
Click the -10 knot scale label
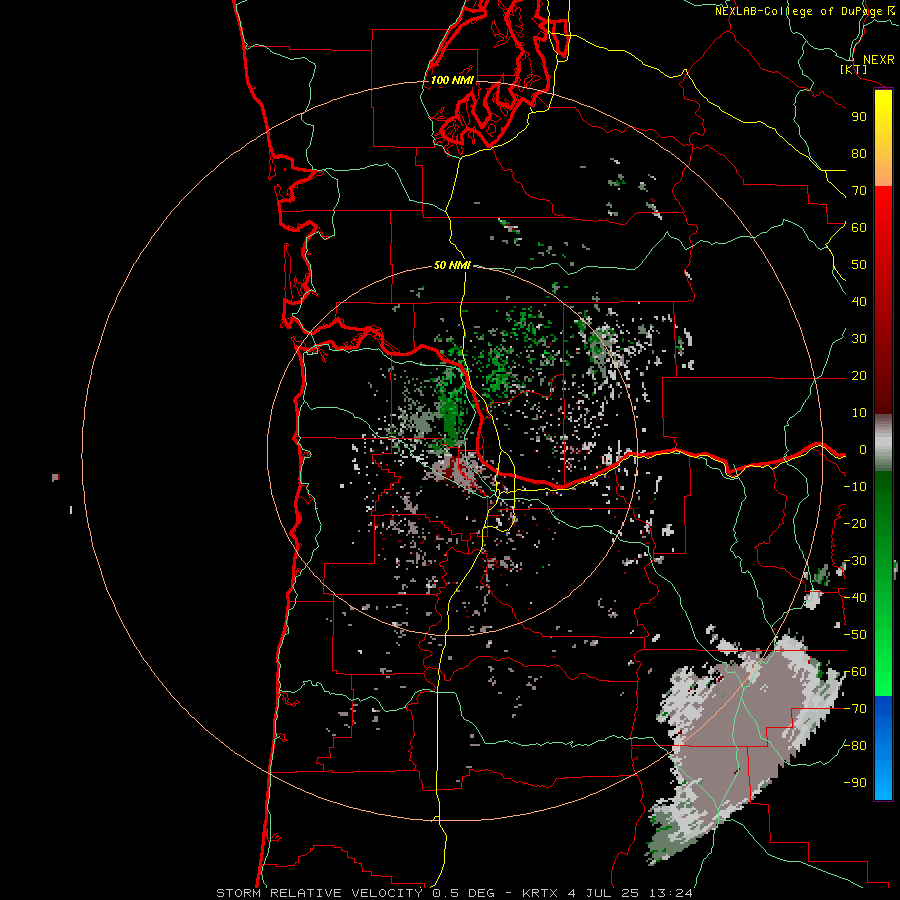tap(855, 487)
